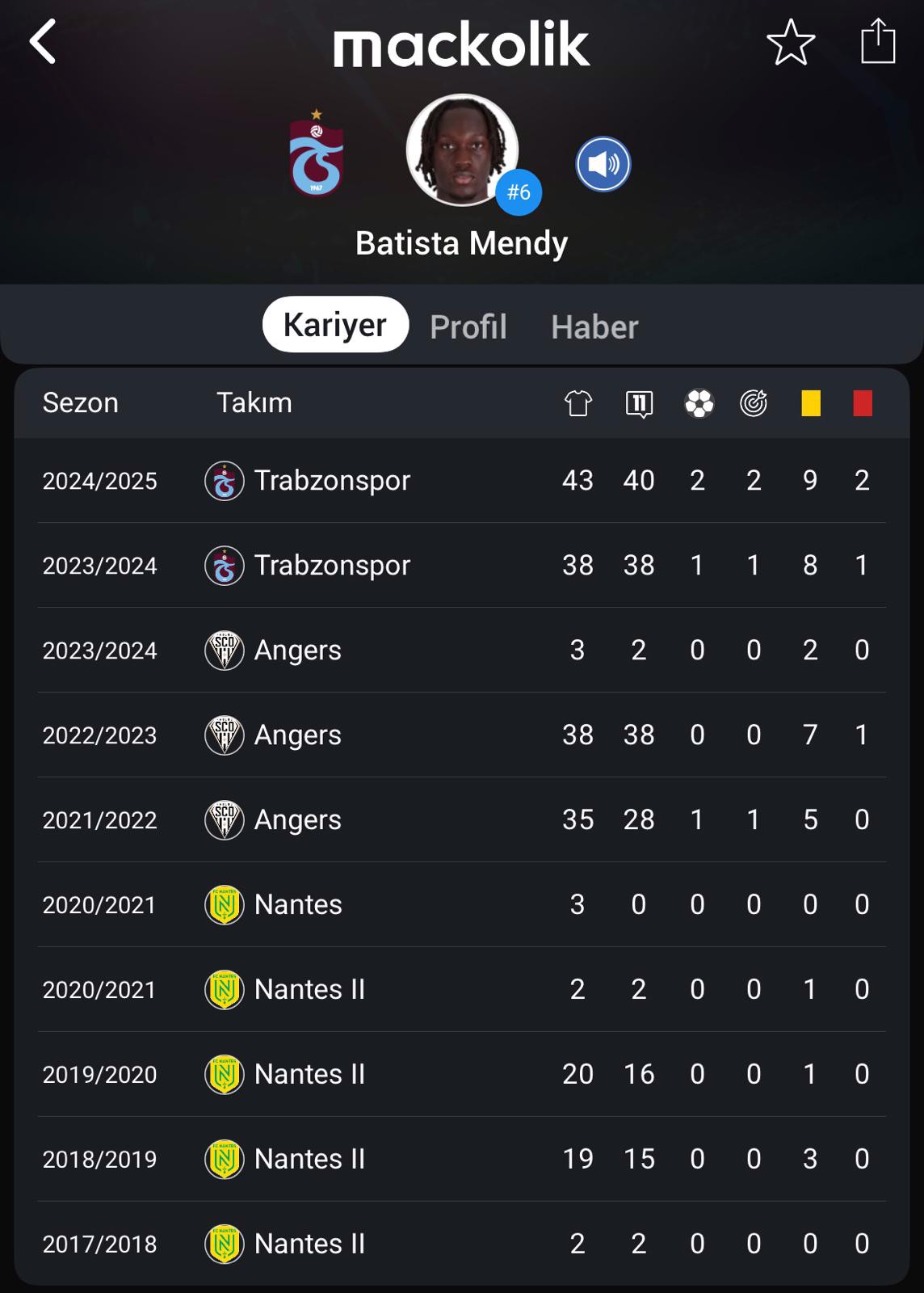Play the name pronunciation speaker icon
This screenshot has width=924, height=1293.
tap(603, 164)
